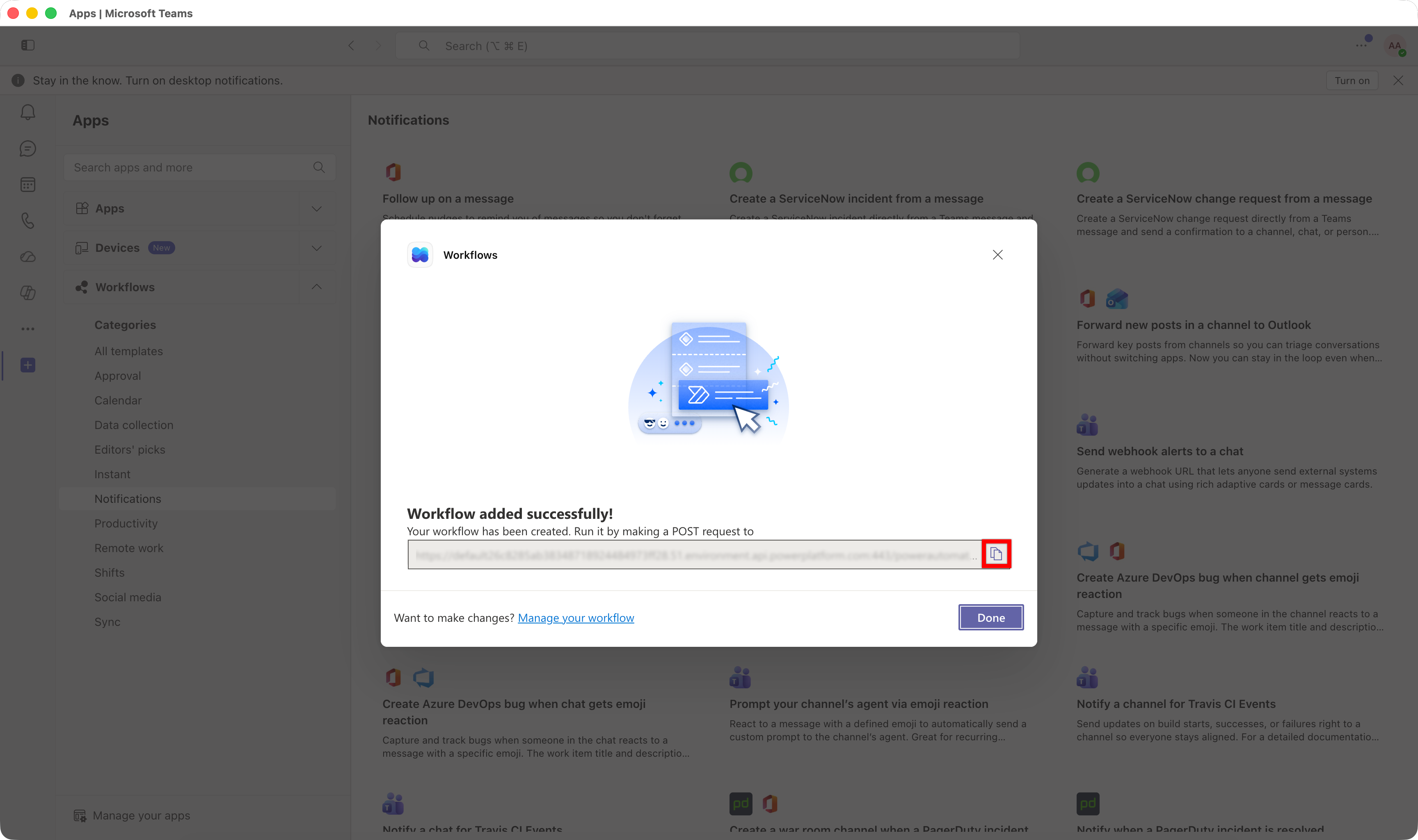The image size is (1418, 840).
Task: Click the Done button
Action: coord(990,618)
